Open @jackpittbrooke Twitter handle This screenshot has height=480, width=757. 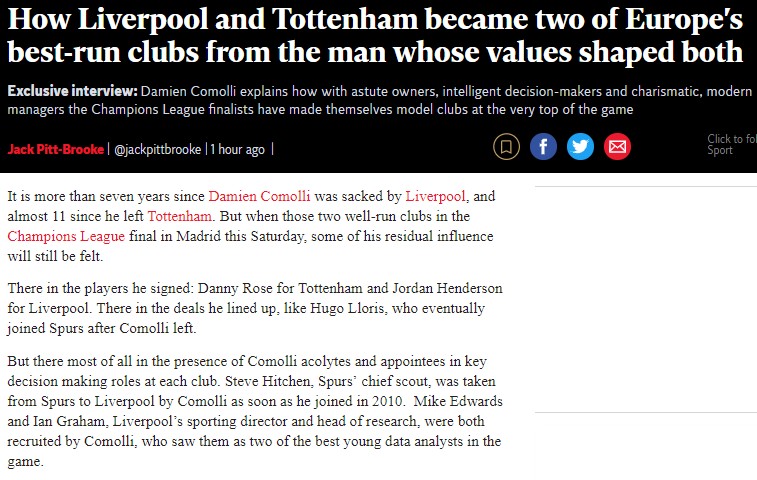point(157,149)
